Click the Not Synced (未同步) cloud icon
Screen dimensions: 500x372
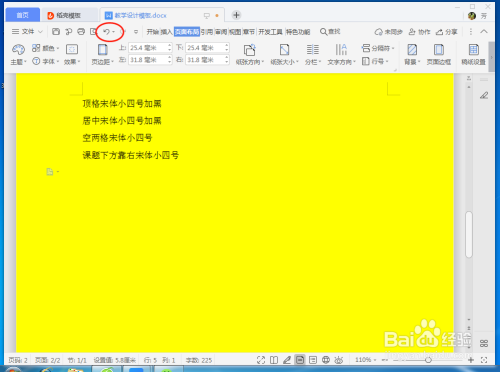click(x=378, y=32)
